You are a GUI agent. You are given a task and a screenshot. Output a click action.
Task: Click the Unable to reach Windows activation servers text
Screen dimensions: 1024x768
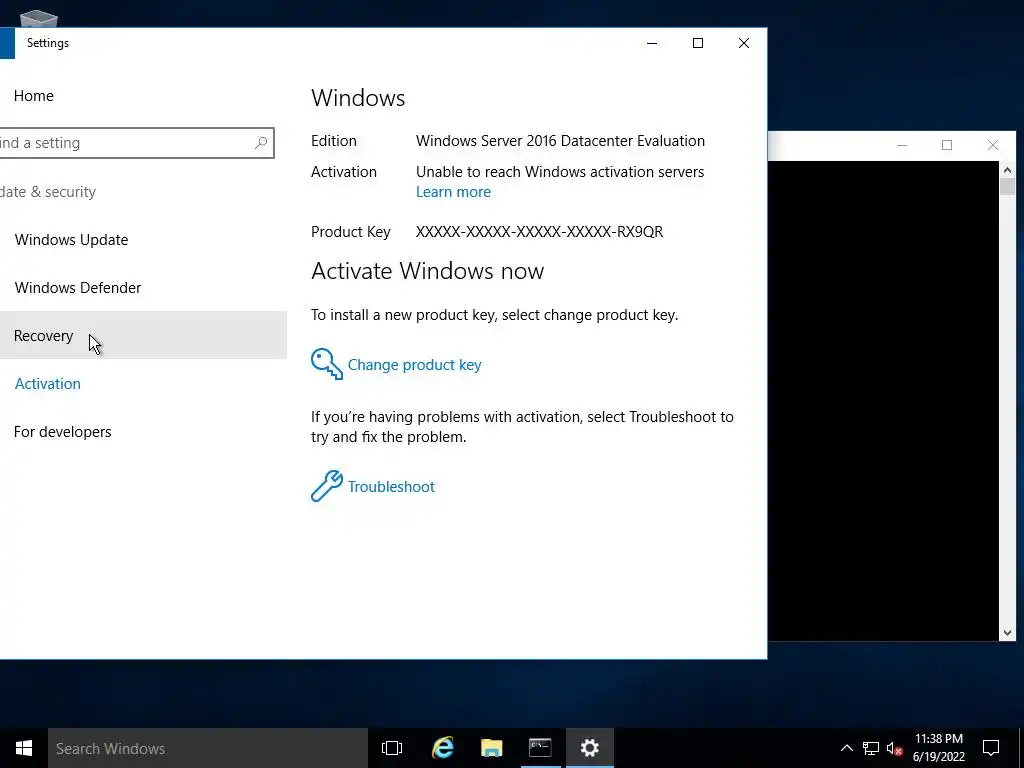coord(560,172)
